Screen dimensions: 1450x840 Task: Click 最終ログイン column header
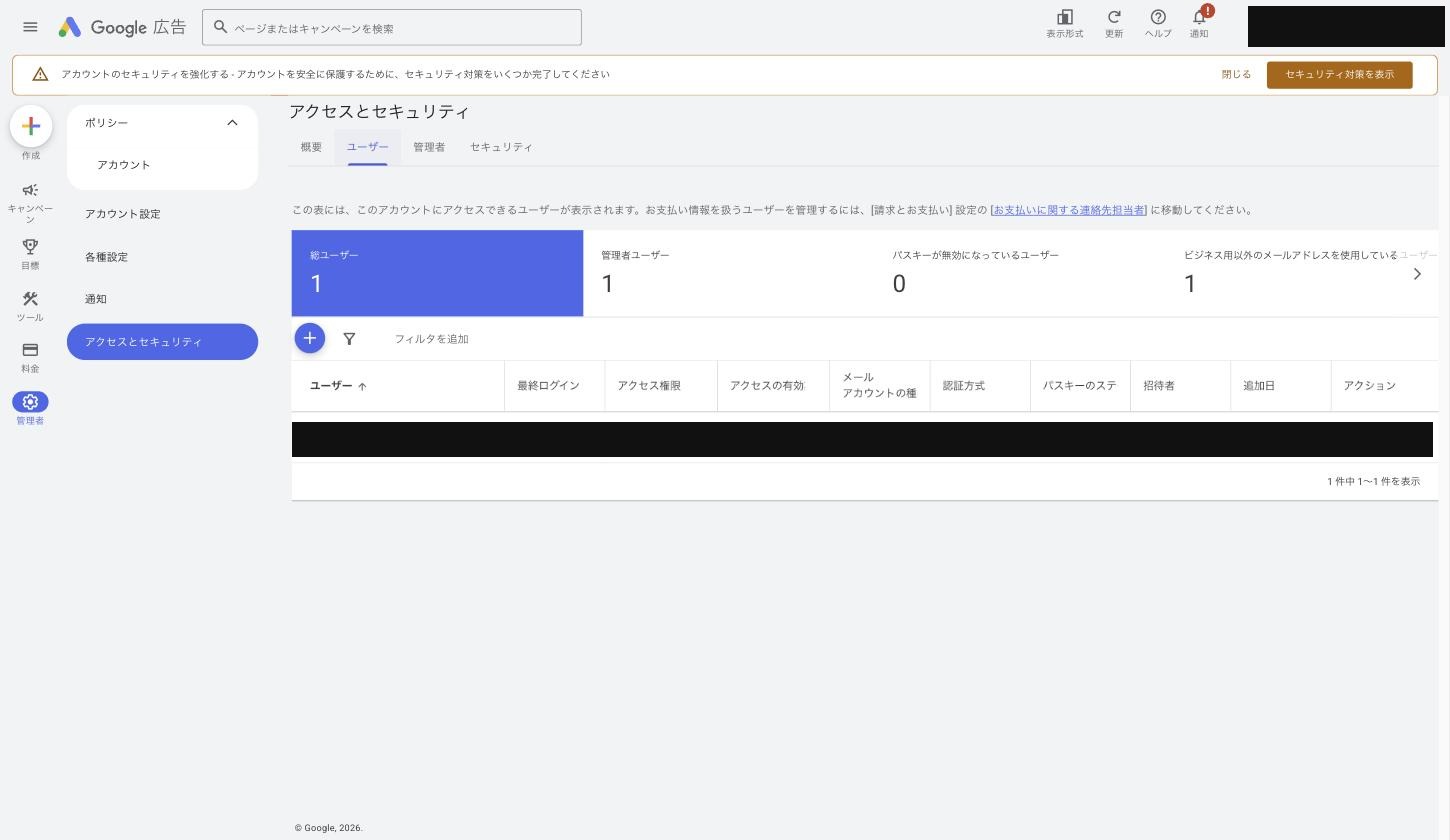pyautogui.click(x=548, y=386)
